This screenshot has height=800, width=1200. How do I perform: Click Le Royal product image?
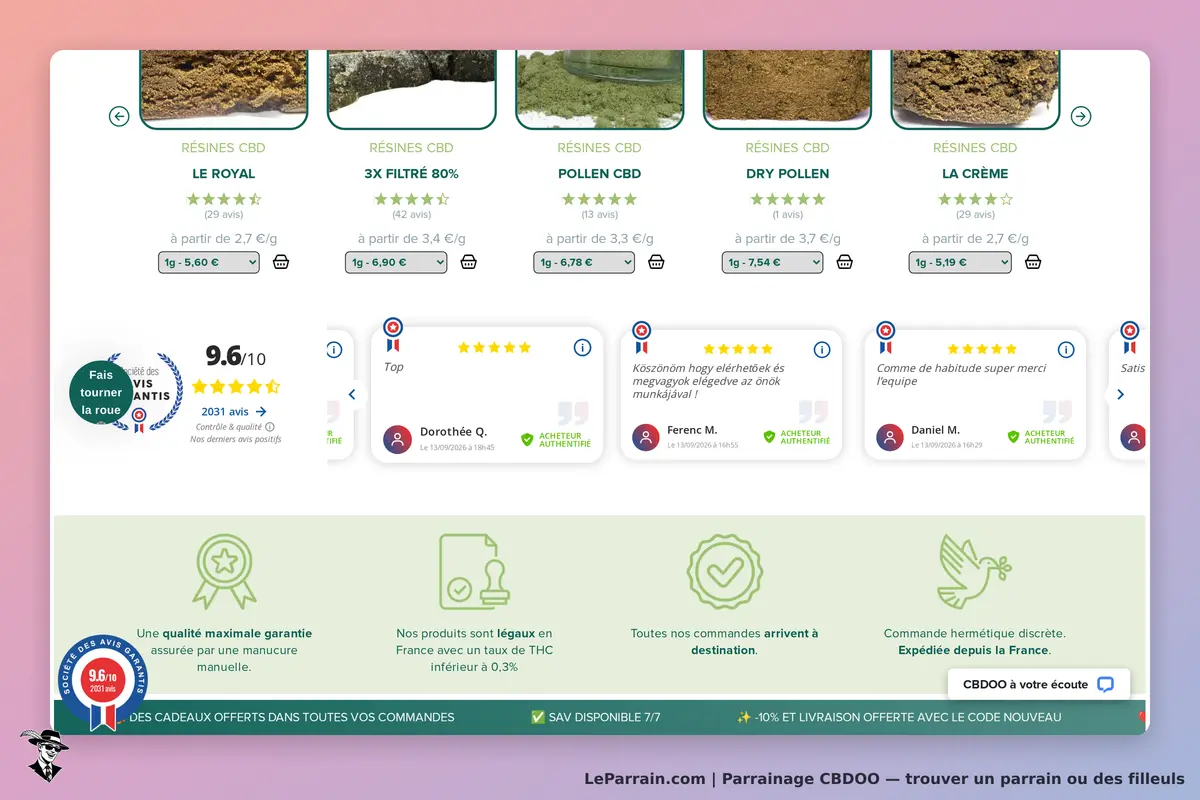[x=223, y=89]
